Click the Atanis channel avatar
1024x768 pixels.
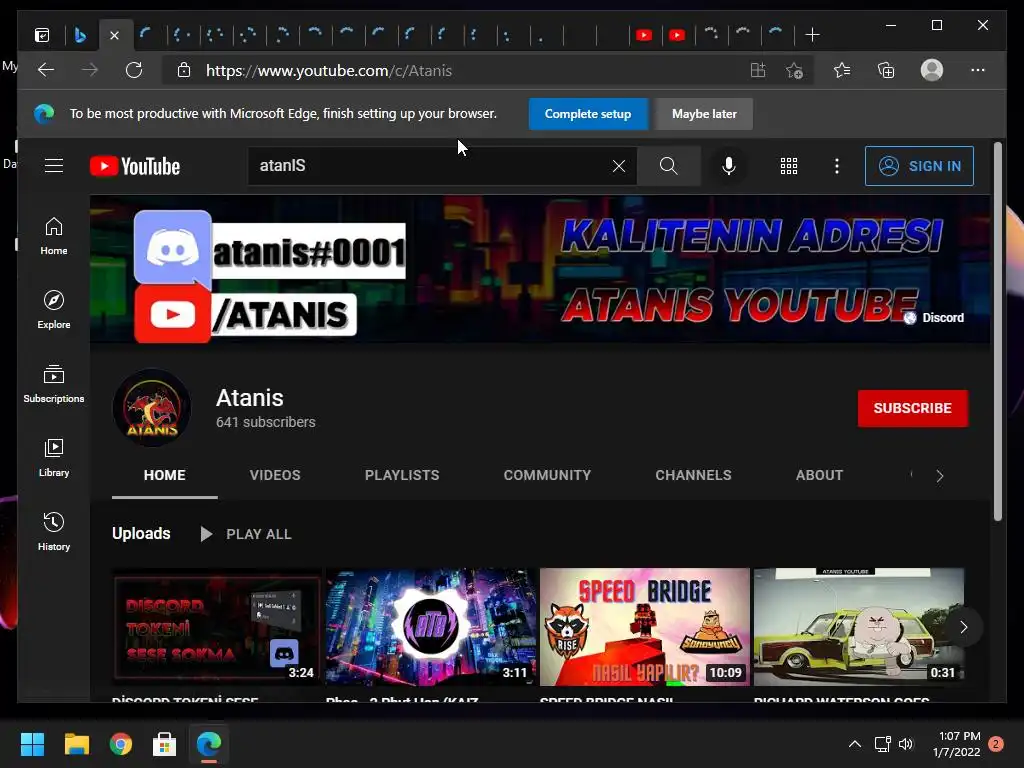[152, 408]
